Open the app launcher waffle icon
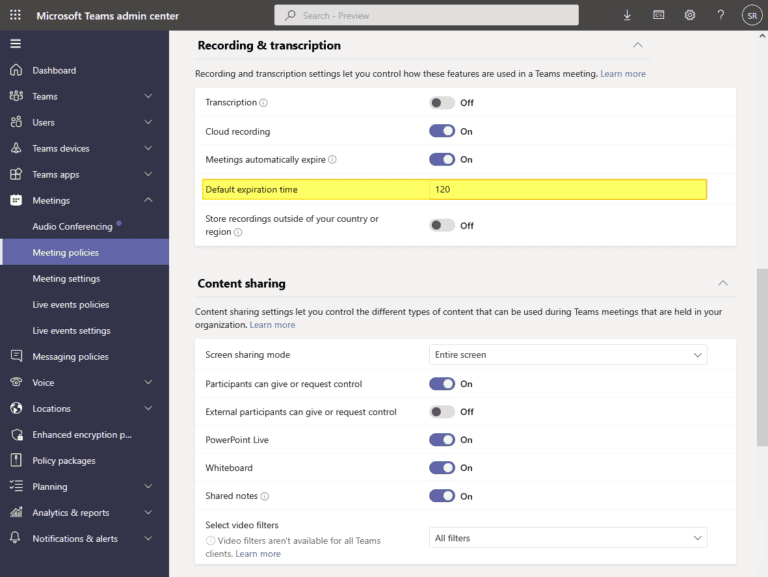 [15, 15]
